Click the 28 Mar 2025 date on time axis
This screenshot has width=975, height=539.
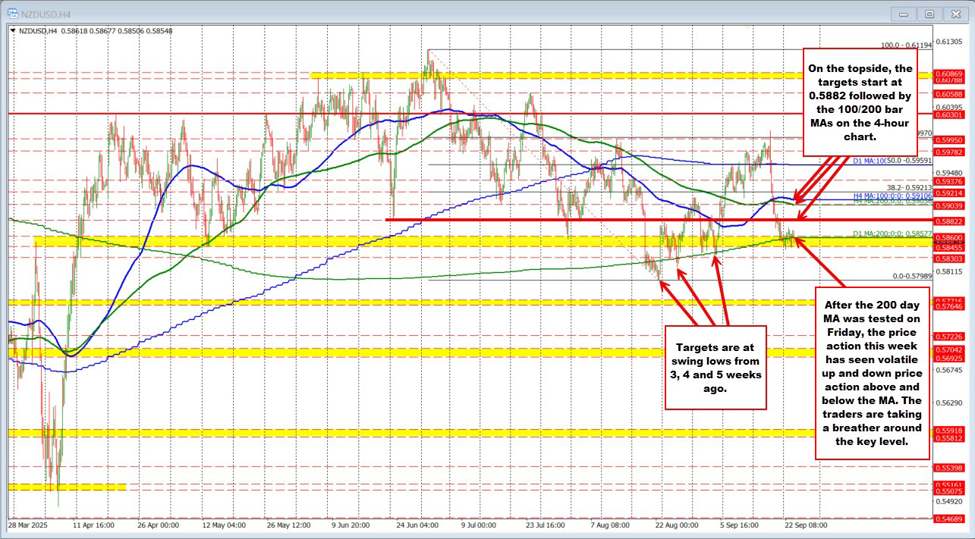[28, 523]
